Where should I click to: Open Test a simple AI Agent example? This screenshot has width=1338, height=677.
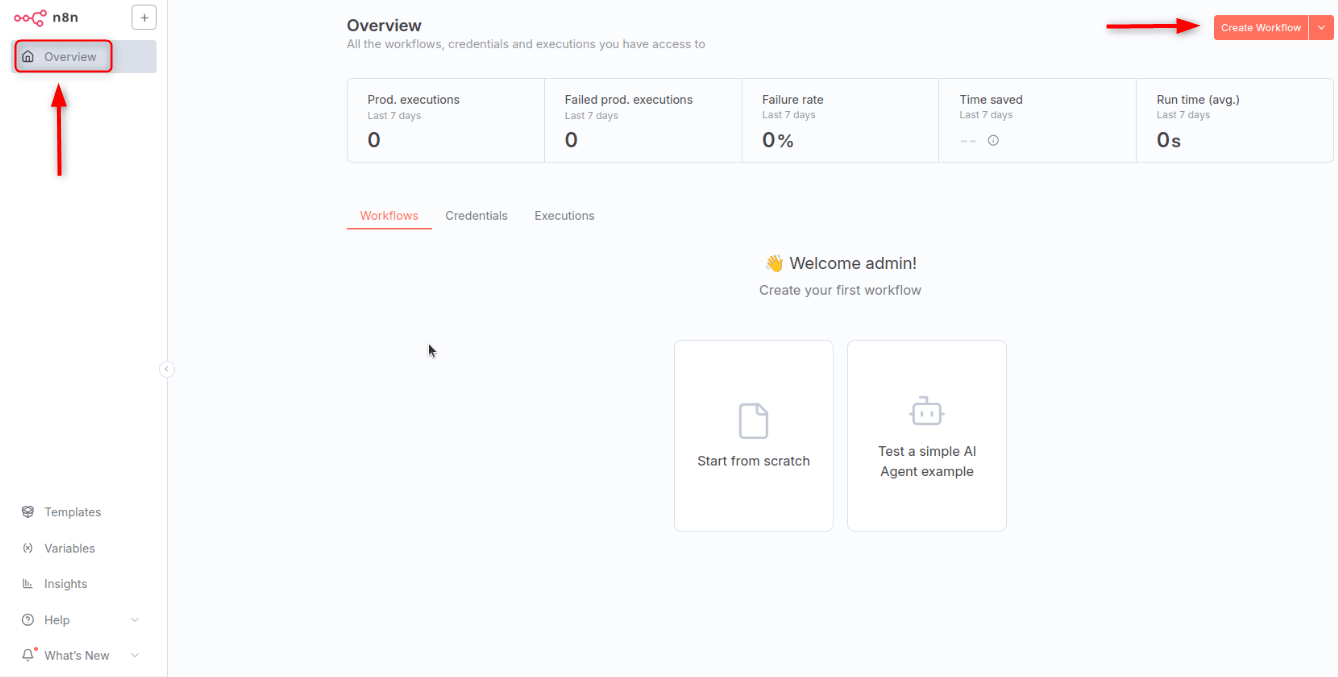(926, 435)
